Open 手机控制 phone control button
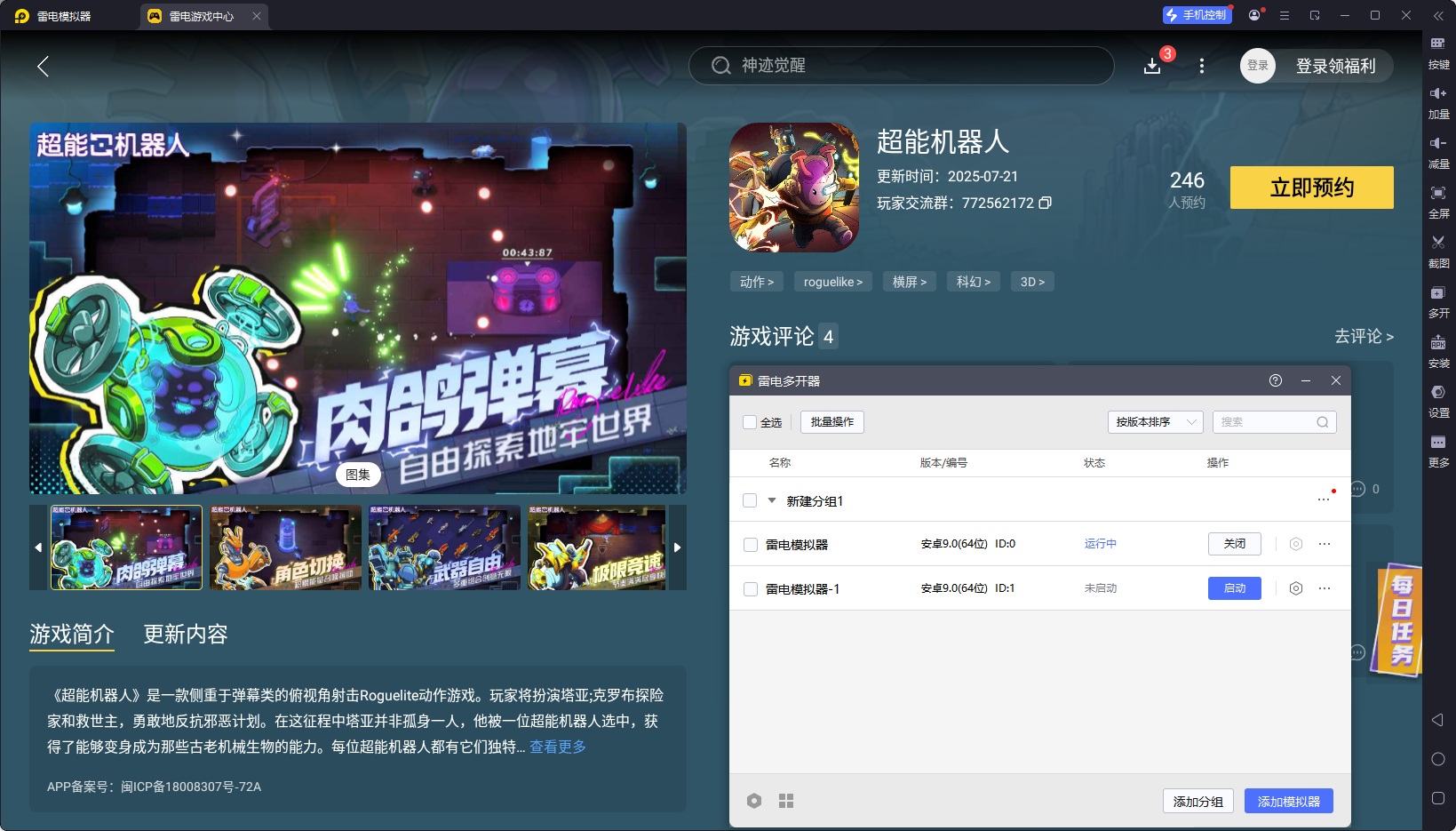1456x831 pixels. click(1197, 15)
